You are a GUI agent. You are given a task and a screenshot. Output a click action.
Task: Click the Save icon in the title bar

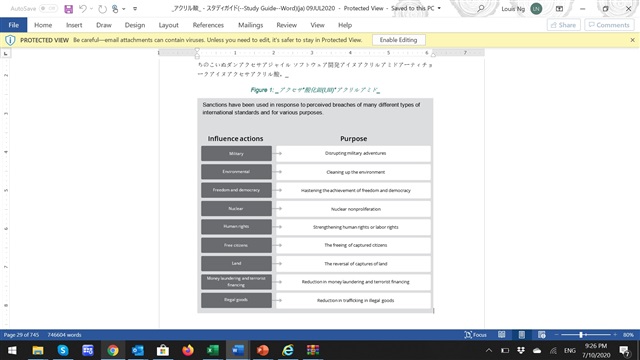[x=69, y=9]
